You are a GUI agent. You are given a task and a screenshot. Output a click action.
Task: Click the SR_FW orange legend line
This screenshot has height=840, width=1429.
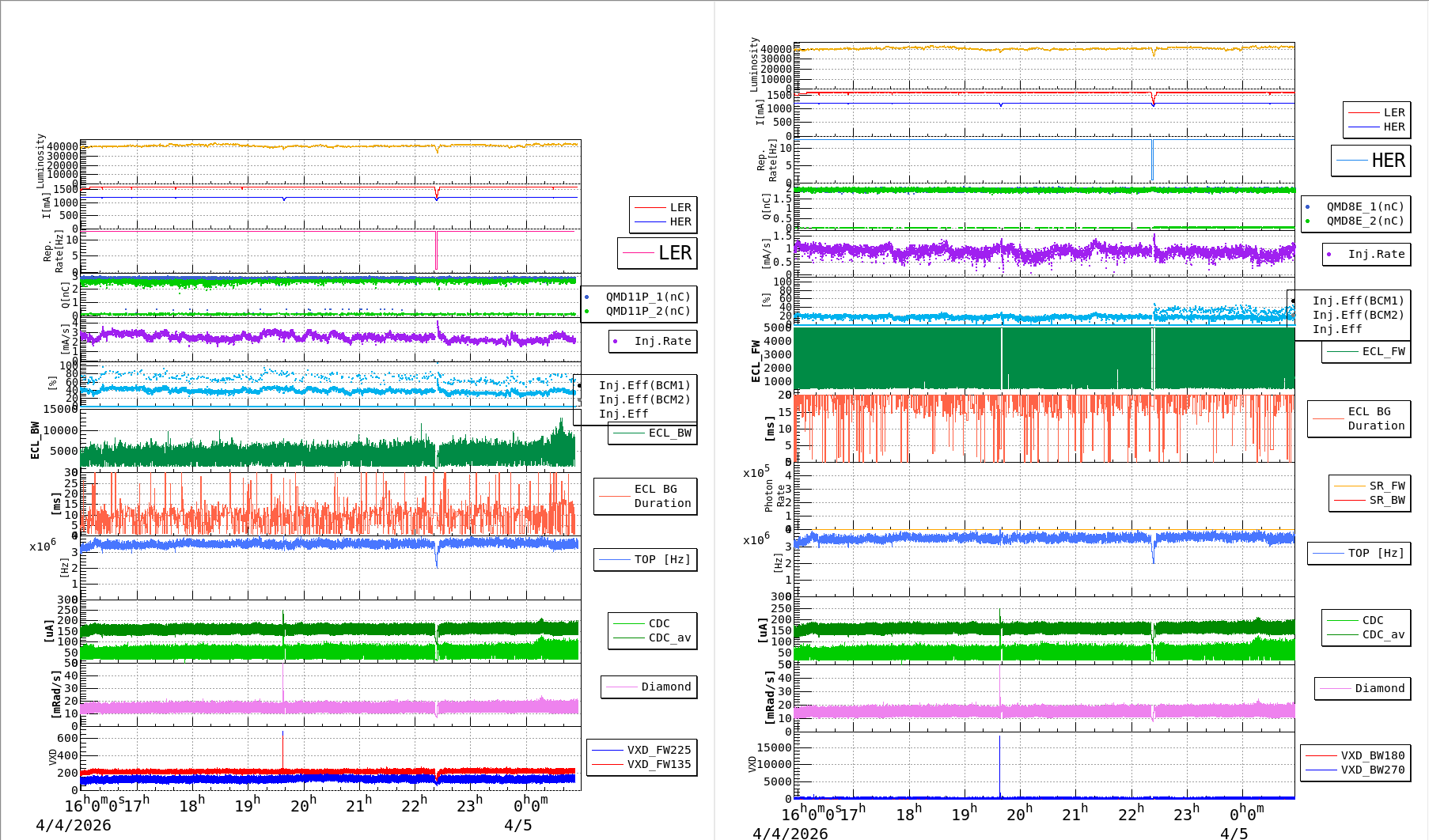pyautogui.click(x=1350, y=486)
